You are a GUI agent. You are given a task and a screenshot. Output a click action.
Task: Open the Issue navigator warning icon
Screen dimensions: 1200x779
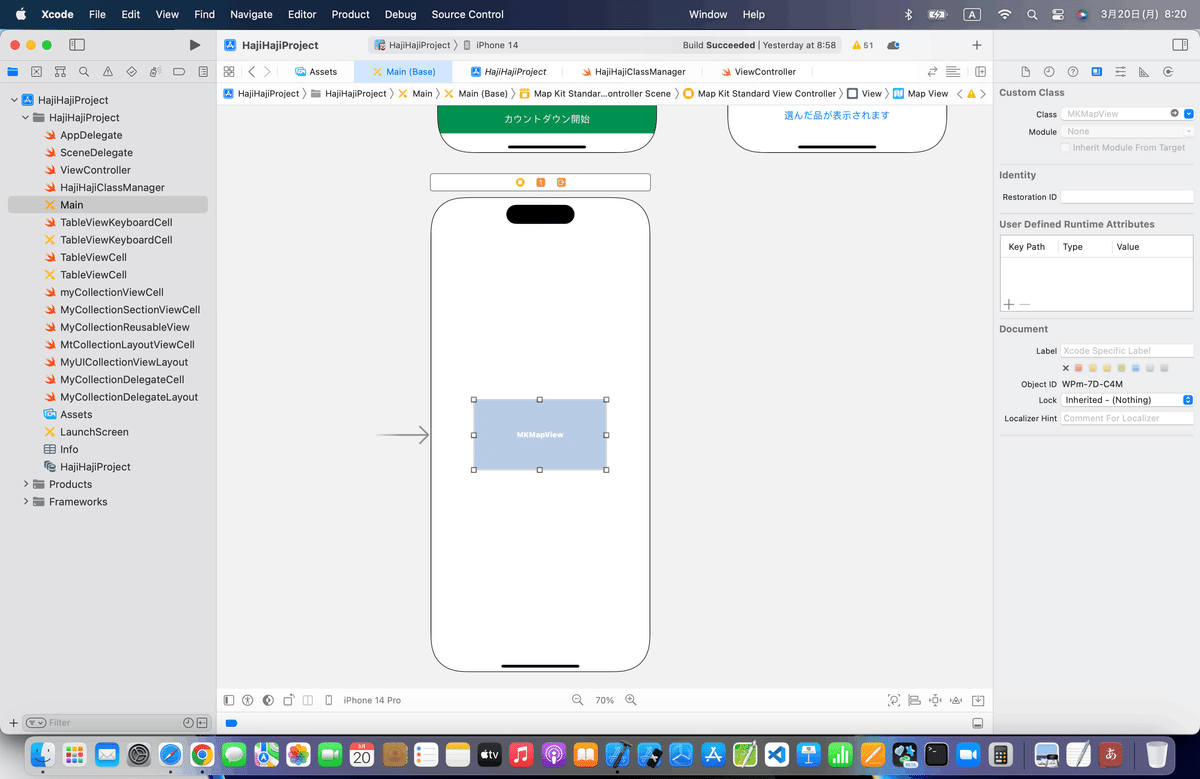coord(108,72)
